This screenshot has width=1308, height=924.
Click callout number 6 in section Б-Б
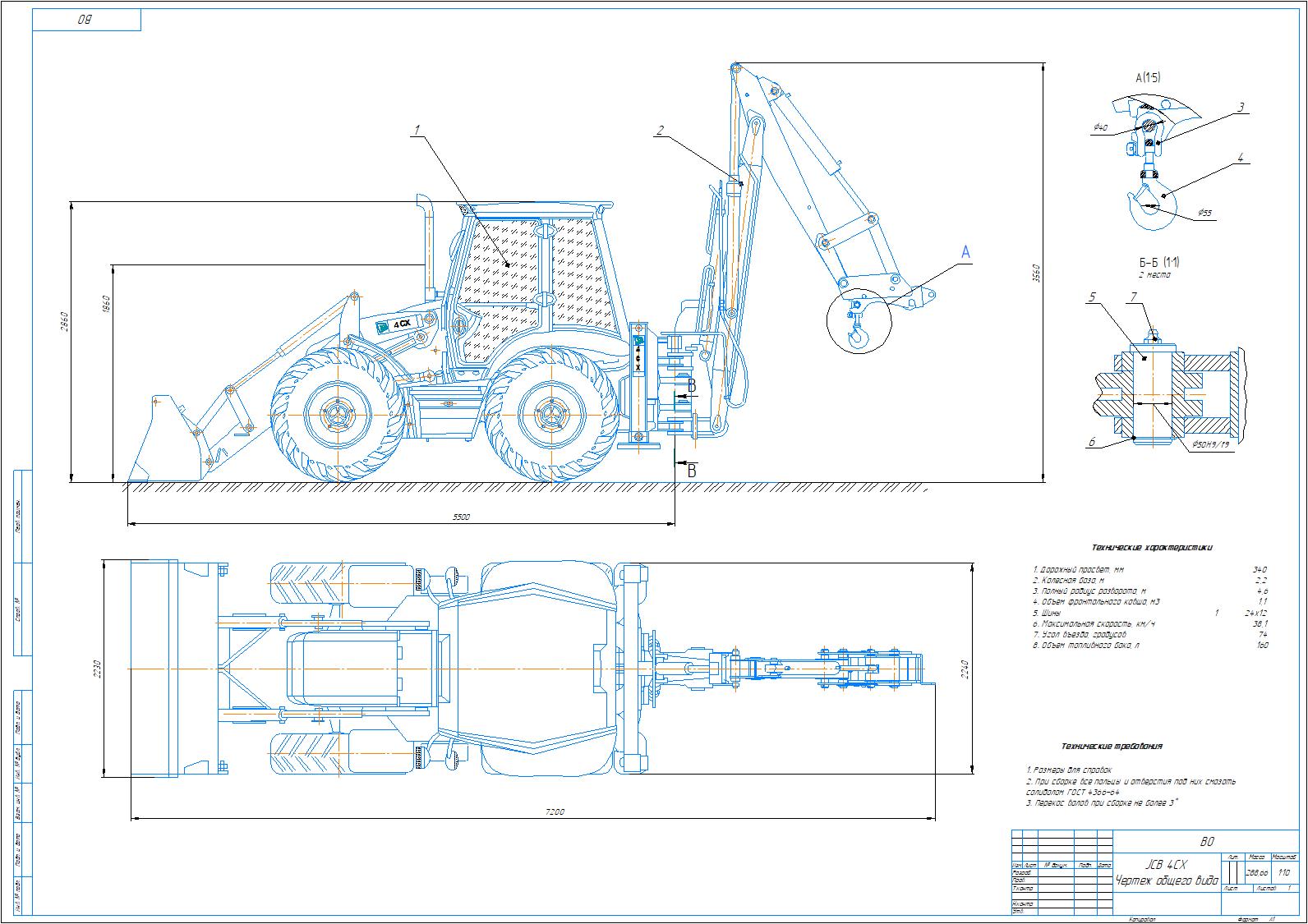[x=1092, y=442]
